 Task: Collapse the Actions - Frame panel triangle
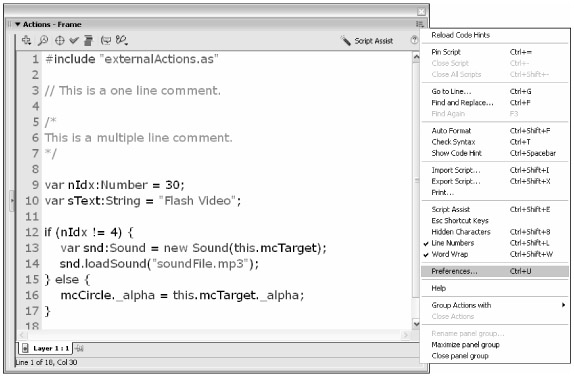click(18, 25)
